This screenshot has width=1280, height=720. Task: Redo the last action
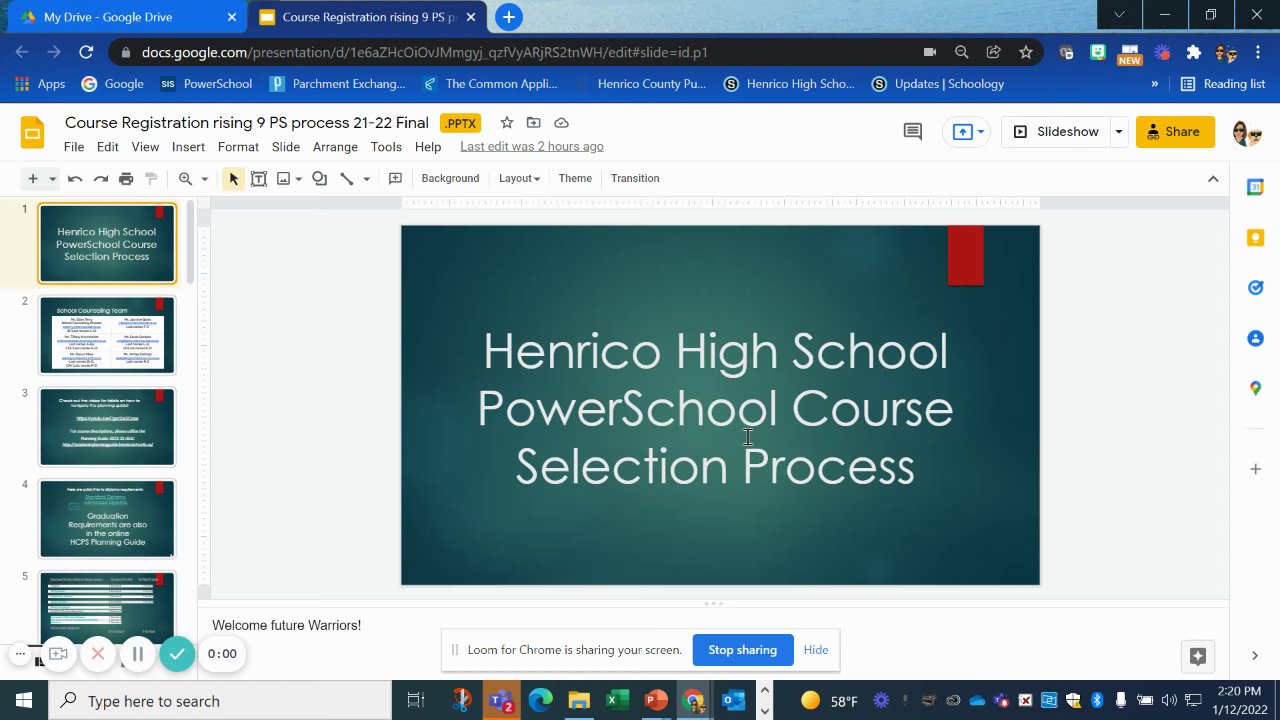tap(100, 179)
